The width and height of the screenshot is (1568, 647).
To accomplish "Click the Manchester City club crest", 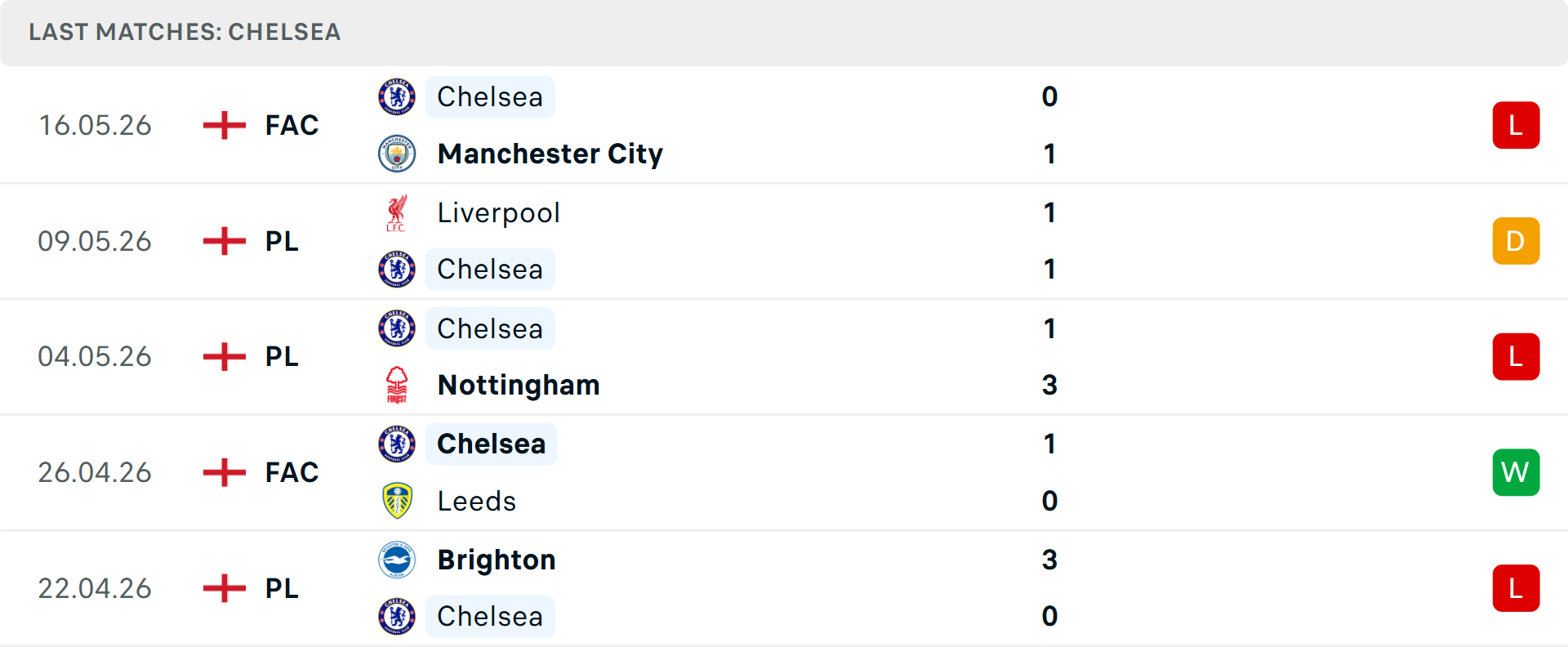I will pyautogui.click(x=397, y=154).
